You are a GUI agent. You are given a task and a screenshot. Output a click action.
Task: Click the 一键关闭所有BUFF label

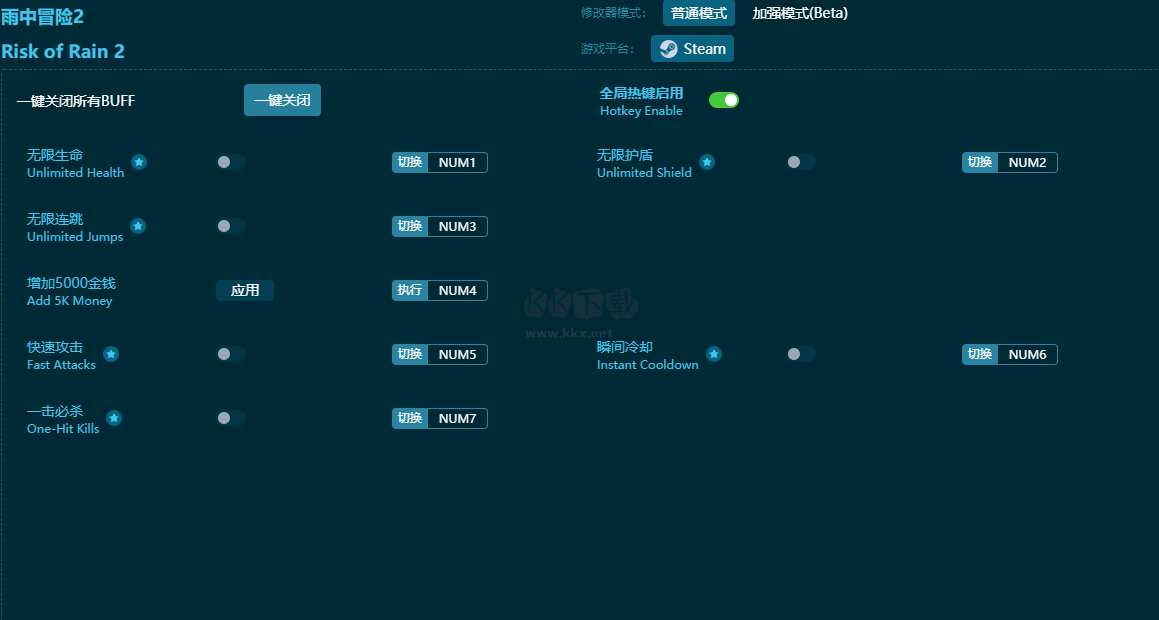pos(75,101)
